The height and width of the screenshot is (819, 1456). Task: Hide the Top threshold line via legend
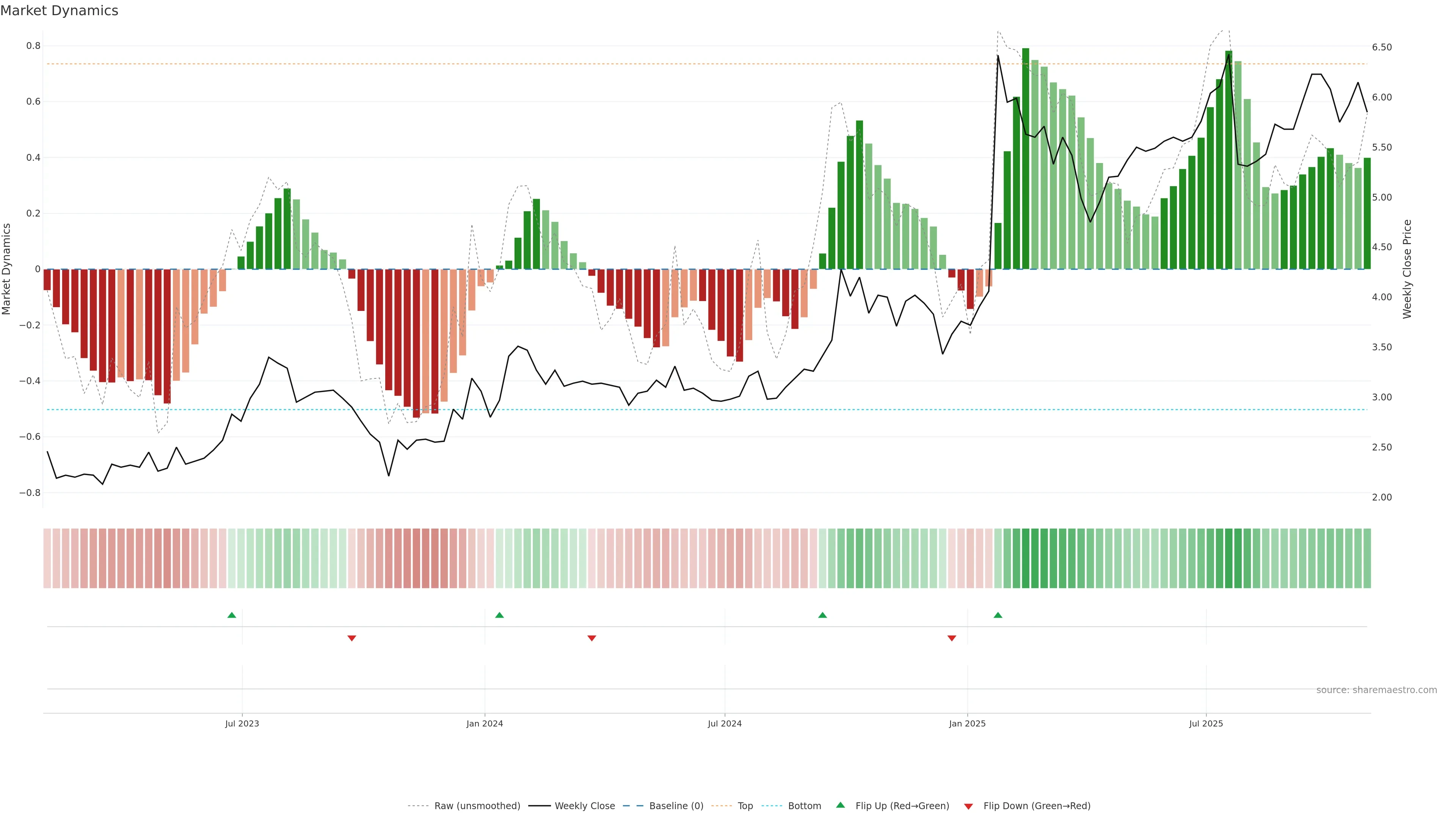pyautogui.click(x=745, y=806)
